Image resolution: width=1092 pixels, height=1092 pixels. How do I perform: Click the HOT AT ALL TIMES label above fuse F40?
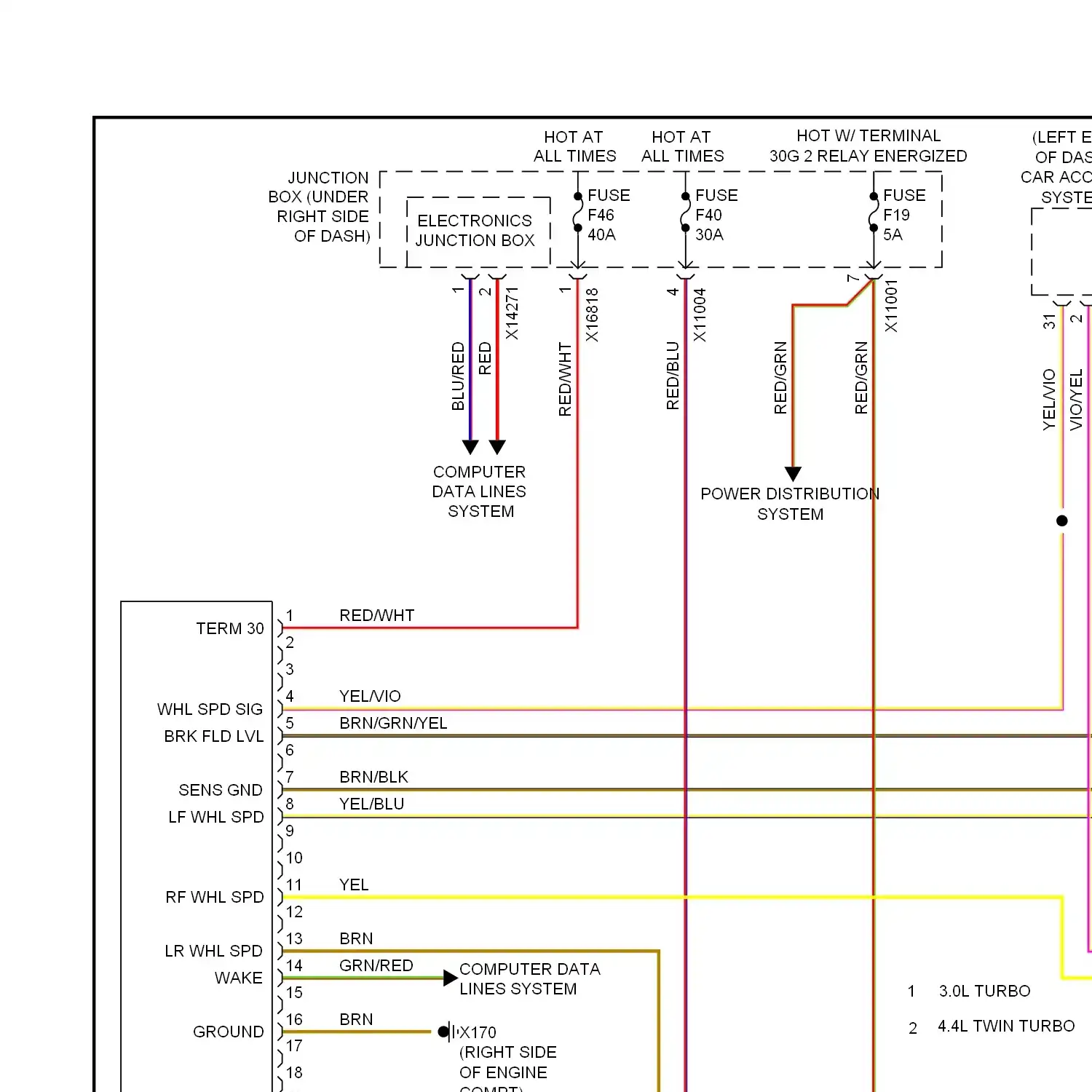click(x=682, y=146)
